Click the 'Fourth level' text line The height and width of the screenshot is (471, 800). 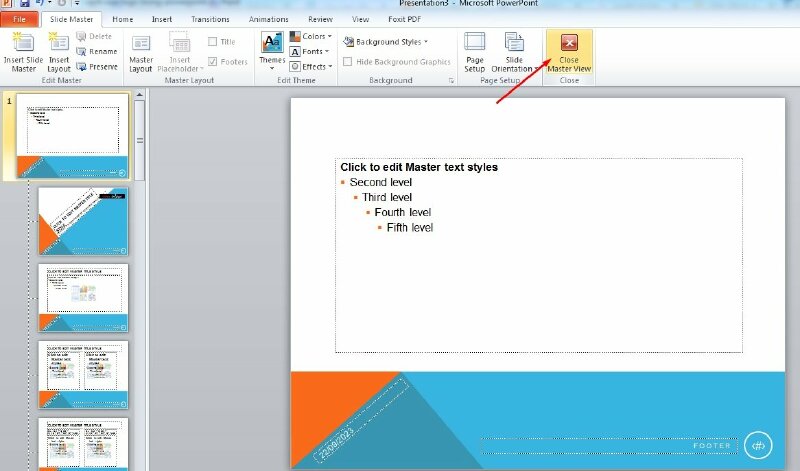pyautogui.click(x=403, y=212)
